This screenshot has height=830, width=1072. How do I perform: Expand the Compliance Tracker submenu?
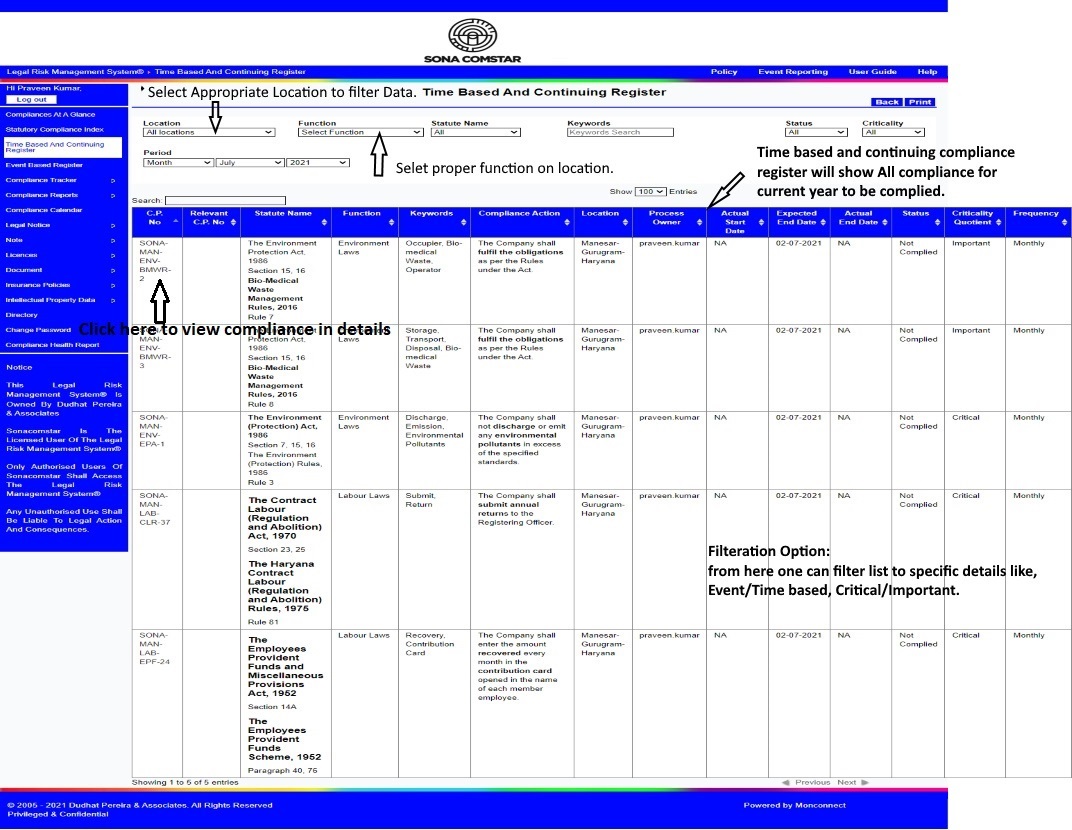pyautogui.click(x=112, y=180)
